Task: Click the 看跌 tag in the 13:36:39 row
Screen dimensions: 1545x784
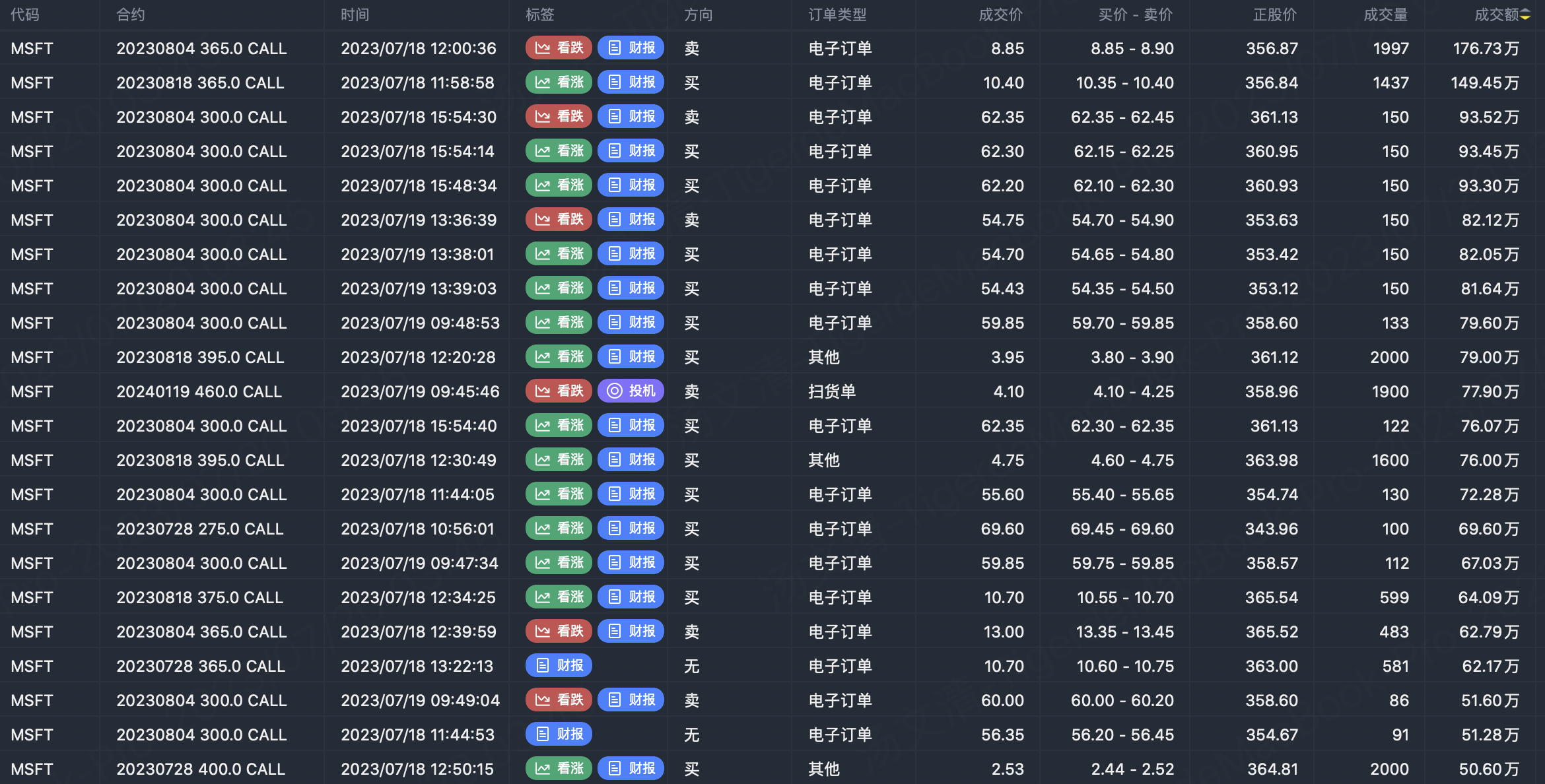Action: coord(559,219)
